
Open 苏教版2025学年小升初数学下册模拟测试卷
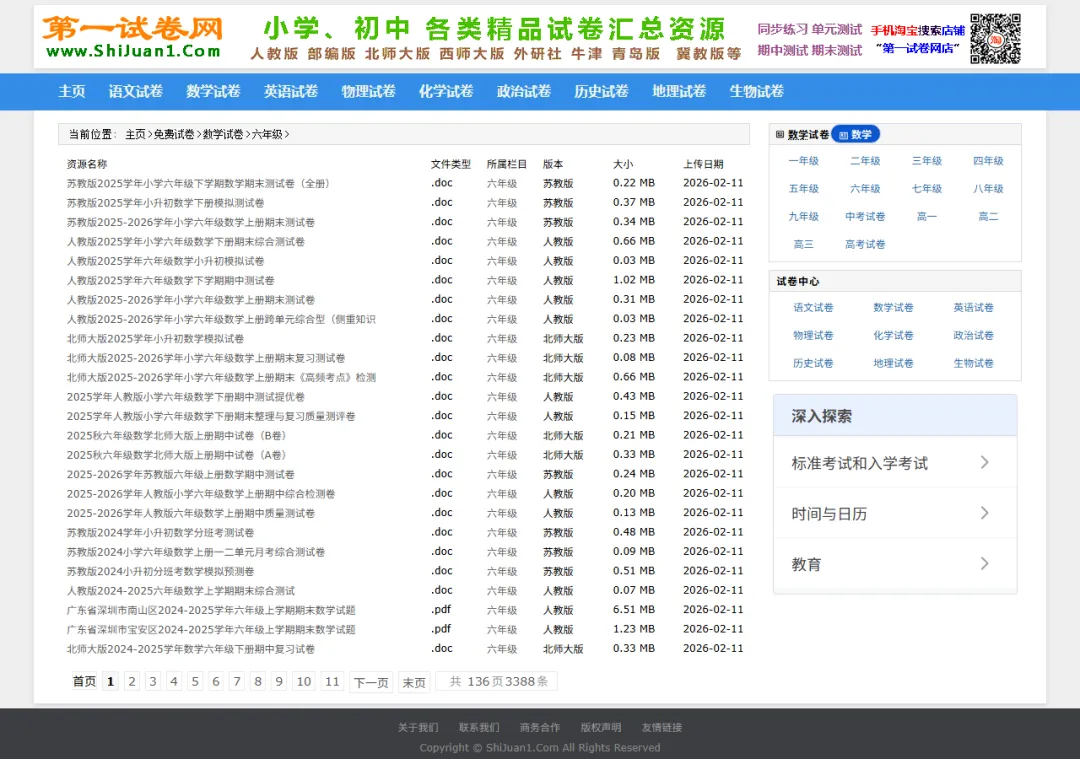(x=165, y=202)
